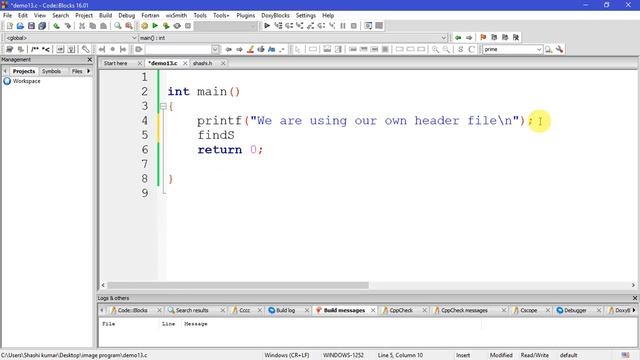
Task: Open the Debugger log tab
Action: [575, 310]
